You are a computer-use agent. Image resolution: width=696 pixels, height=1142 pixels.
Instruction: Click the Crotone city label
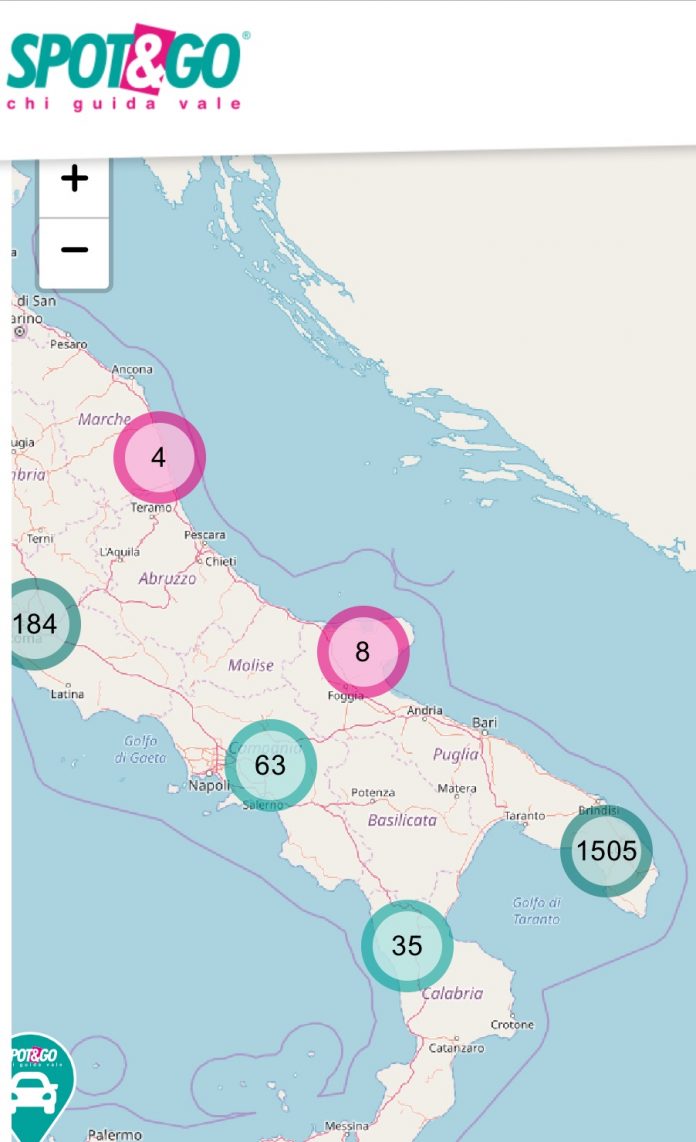513,1025
